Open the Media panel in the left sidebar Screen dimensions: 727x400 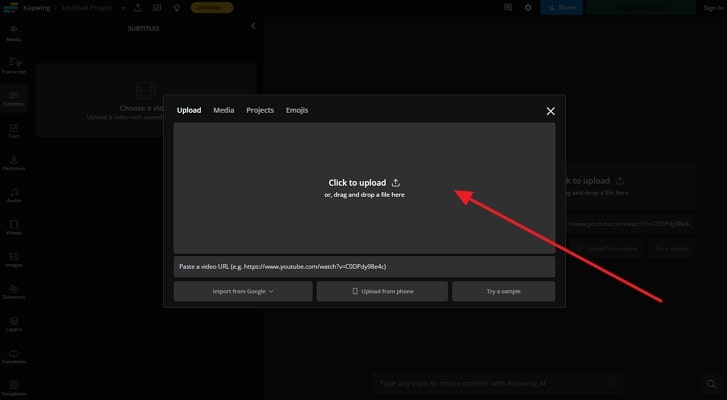pyautogui.click(x=13, y=33)
